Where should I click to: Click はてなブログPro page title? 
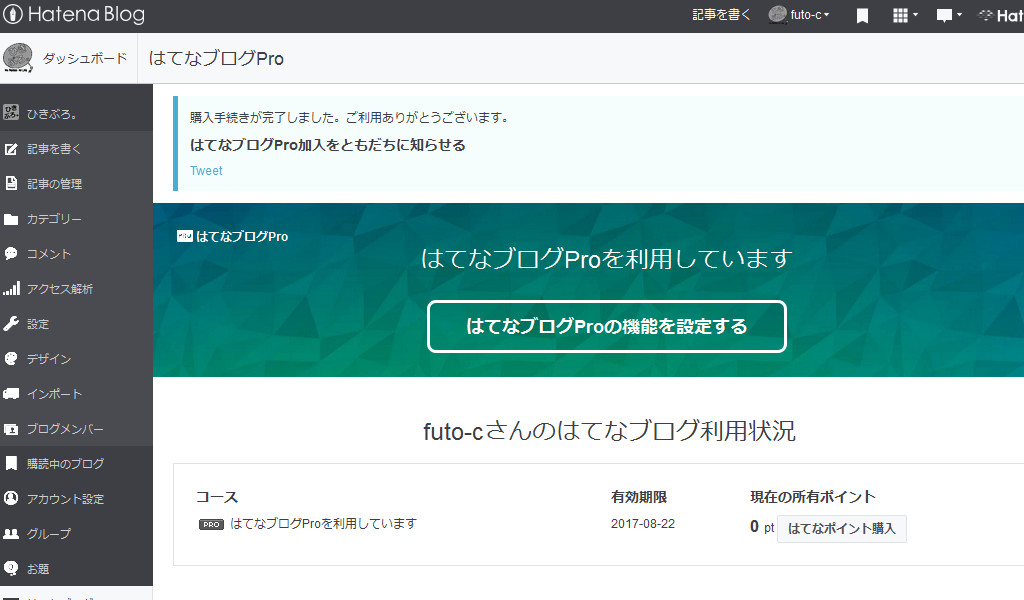[216, 58]
